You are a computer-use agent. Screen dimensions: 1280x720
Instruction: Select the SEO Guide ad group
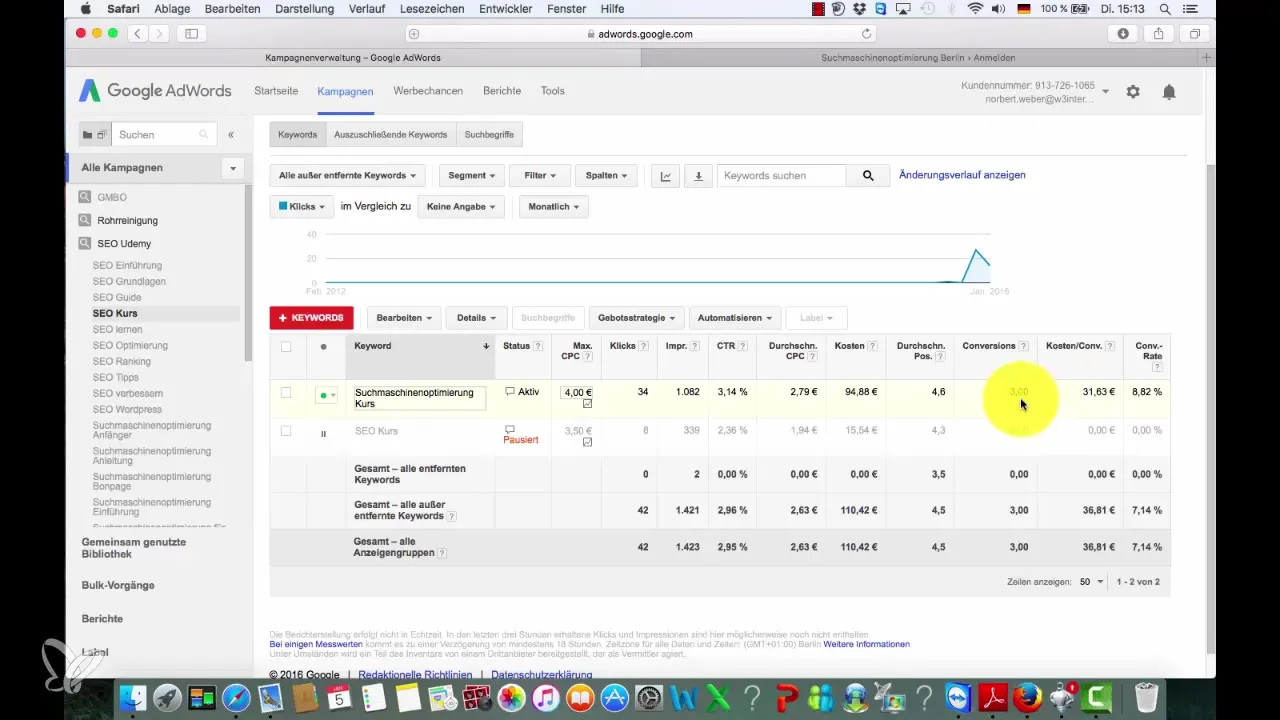coord(117,297)
